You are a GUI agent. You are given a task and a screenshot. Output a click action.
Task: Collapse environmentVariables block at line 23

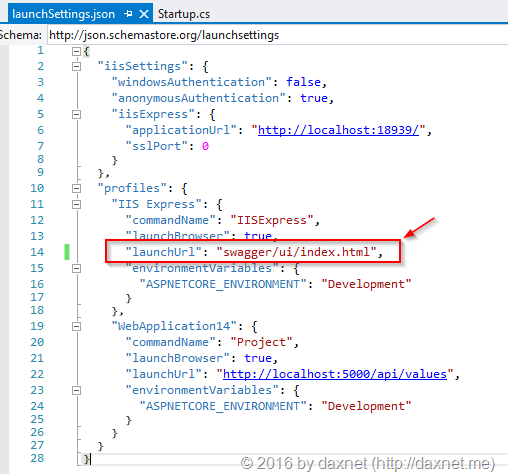76,390
